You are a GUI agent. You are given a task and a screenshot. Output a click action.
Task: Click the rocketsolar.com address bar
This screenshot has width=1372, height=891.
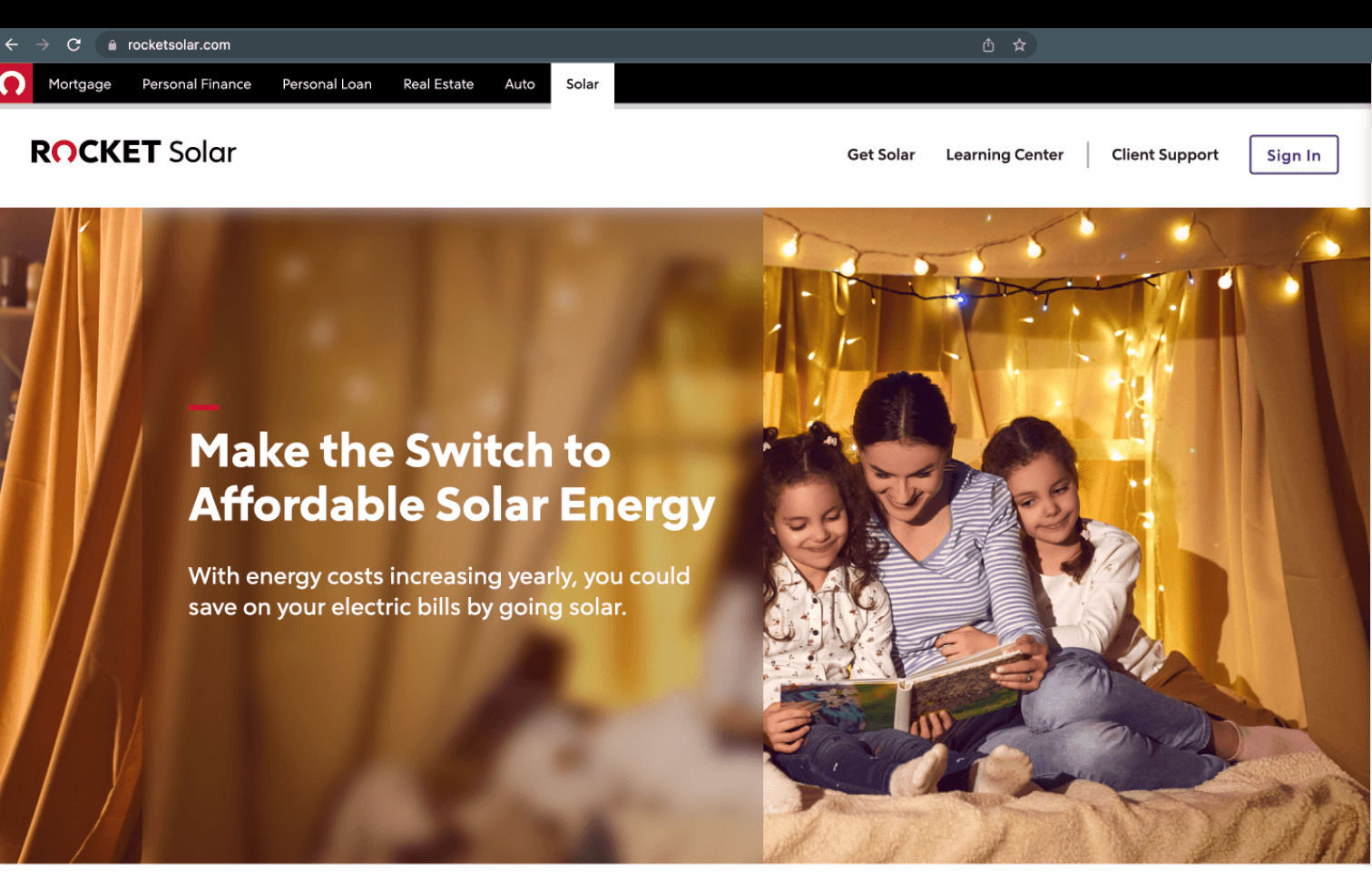tap(544, 44)
